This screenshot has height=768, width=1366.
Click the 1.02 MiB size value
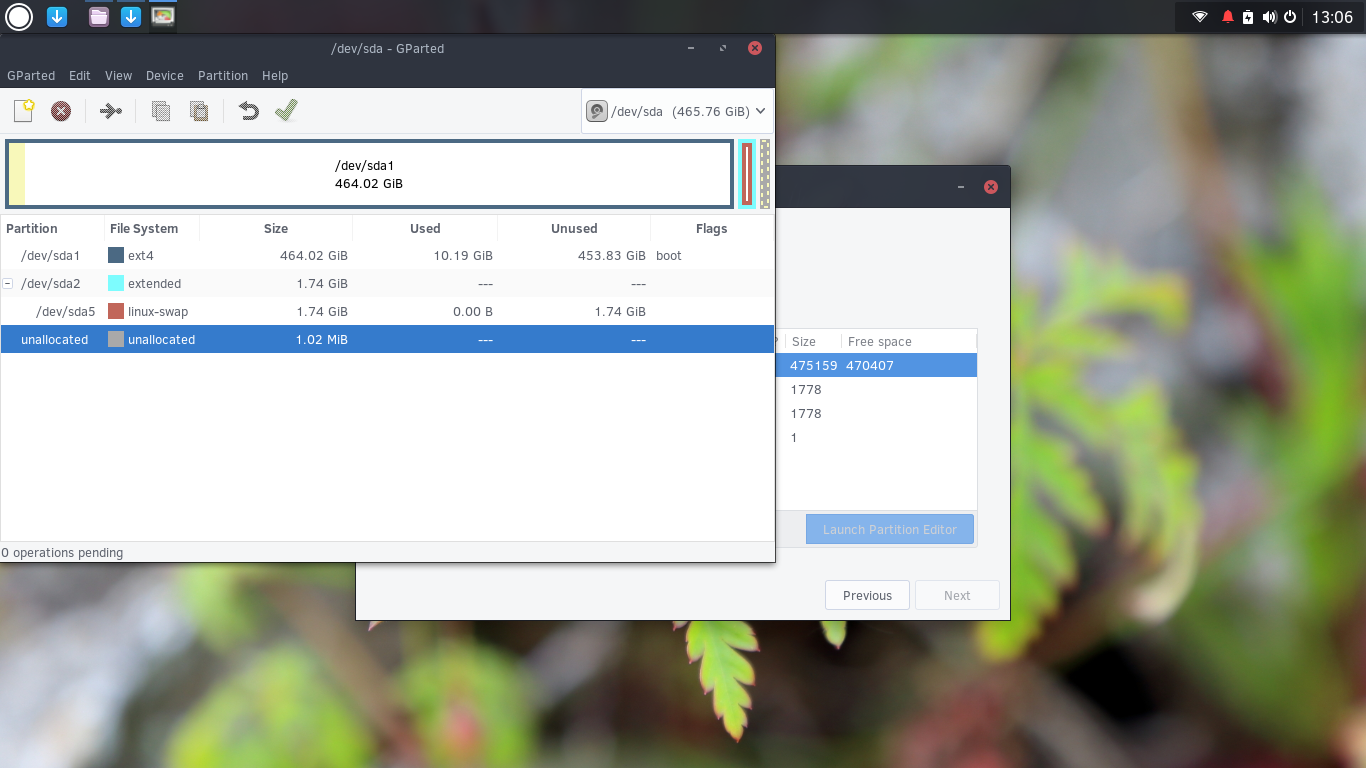322,340
